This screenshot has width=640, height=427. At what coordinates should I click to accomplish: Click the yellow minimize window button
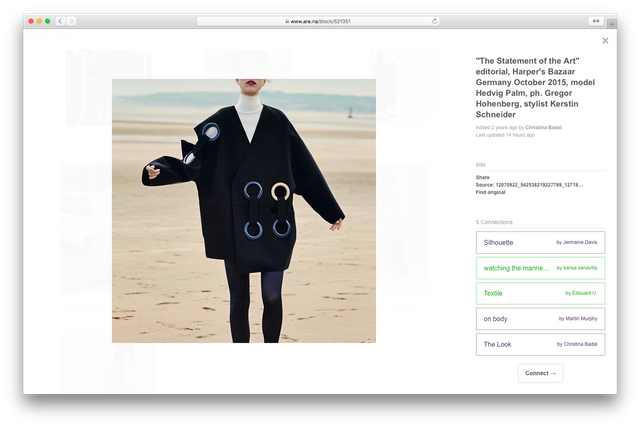tap(39, 21)
